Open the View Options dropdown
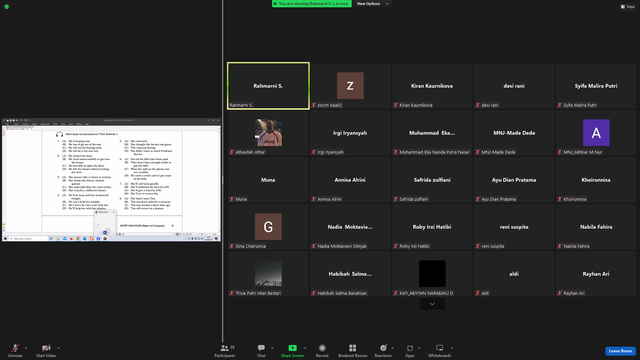 coord(372,4)
